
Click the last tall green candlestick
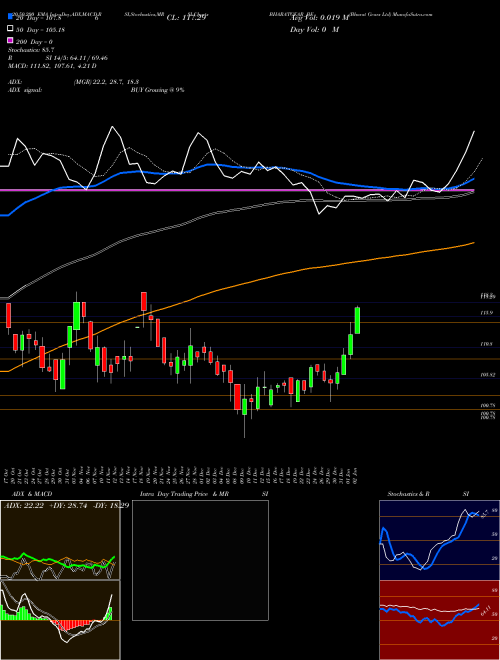pos(357,320)
